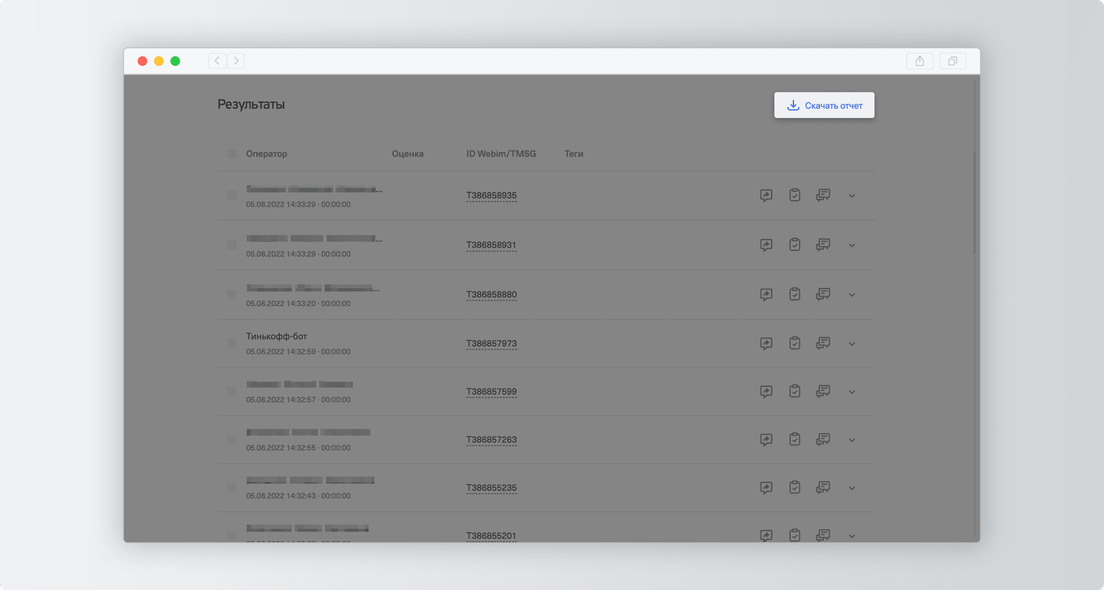Image resolution: width=1104 pixels, height=590 pixels.
Task: Open the ID link T386855235
Action: coord(491,487)
